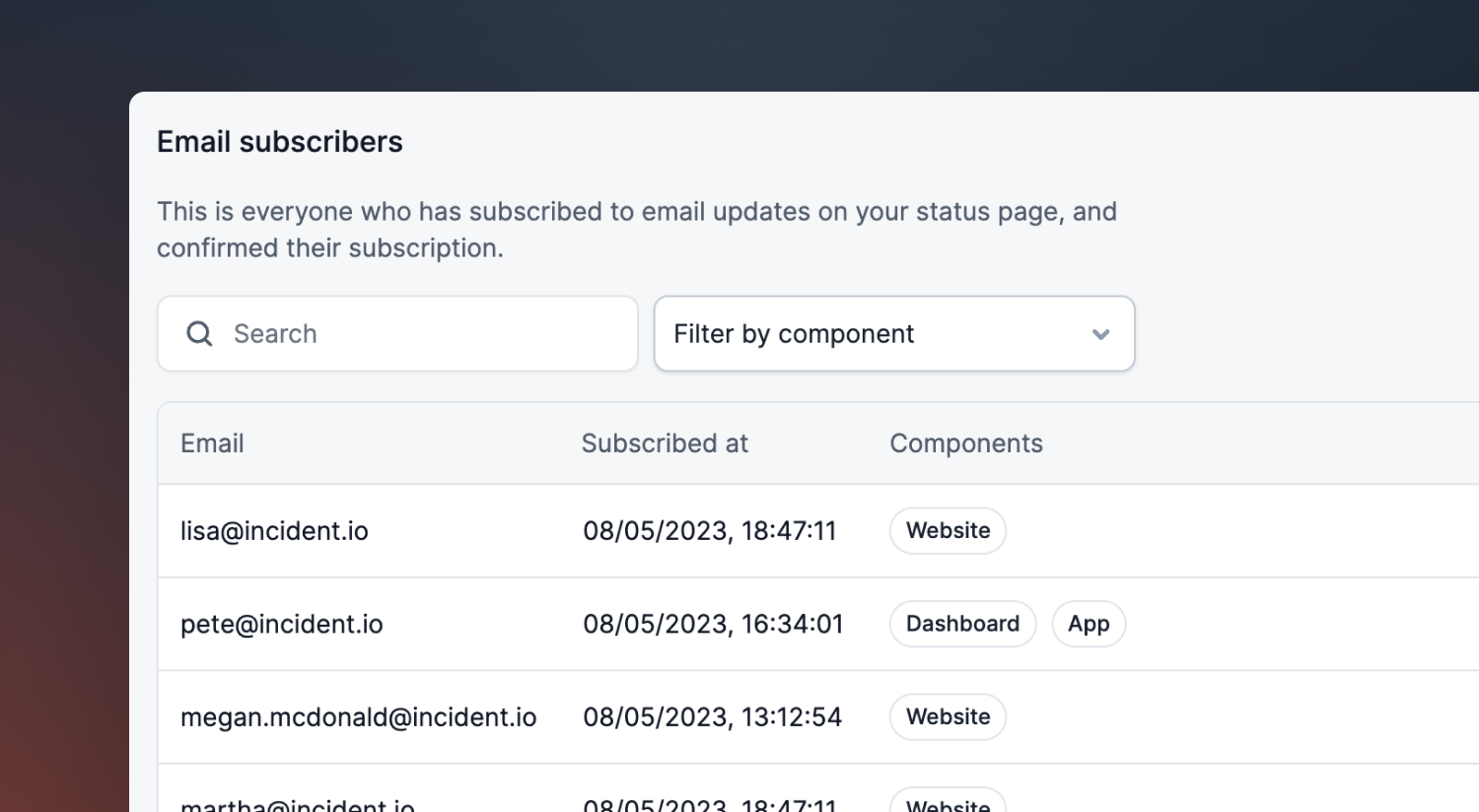Click the 08/05/2023, 16:34:01 timestamp
1479x812 pixels.
(x=713, y=624)
